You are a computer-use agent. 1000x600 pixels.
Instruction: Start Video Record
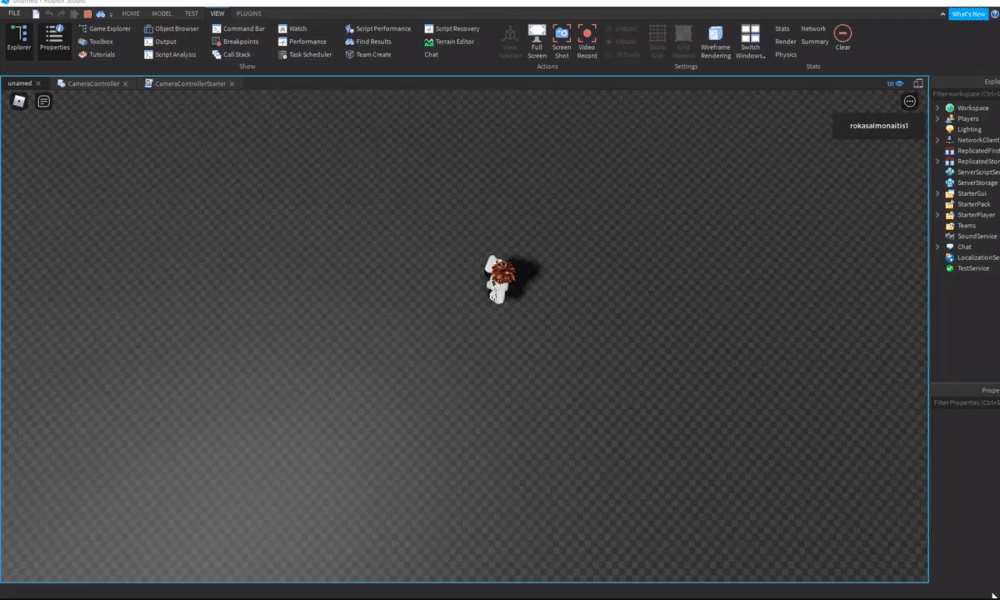coord(587,41)
